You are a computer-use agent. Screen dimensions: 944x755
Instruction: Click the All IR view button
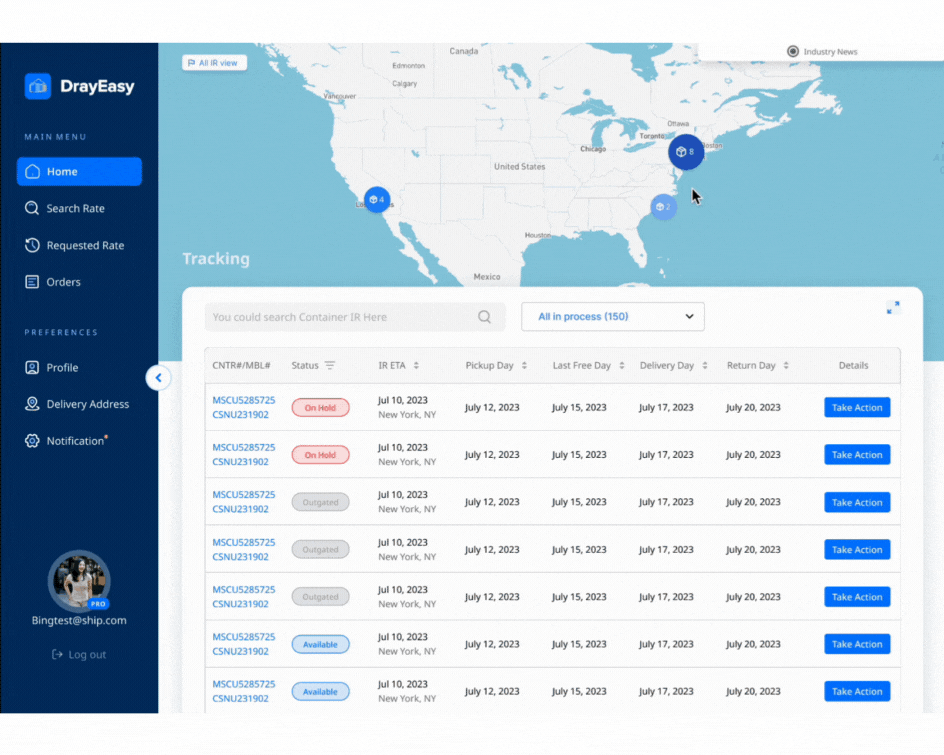coord(214,63)
